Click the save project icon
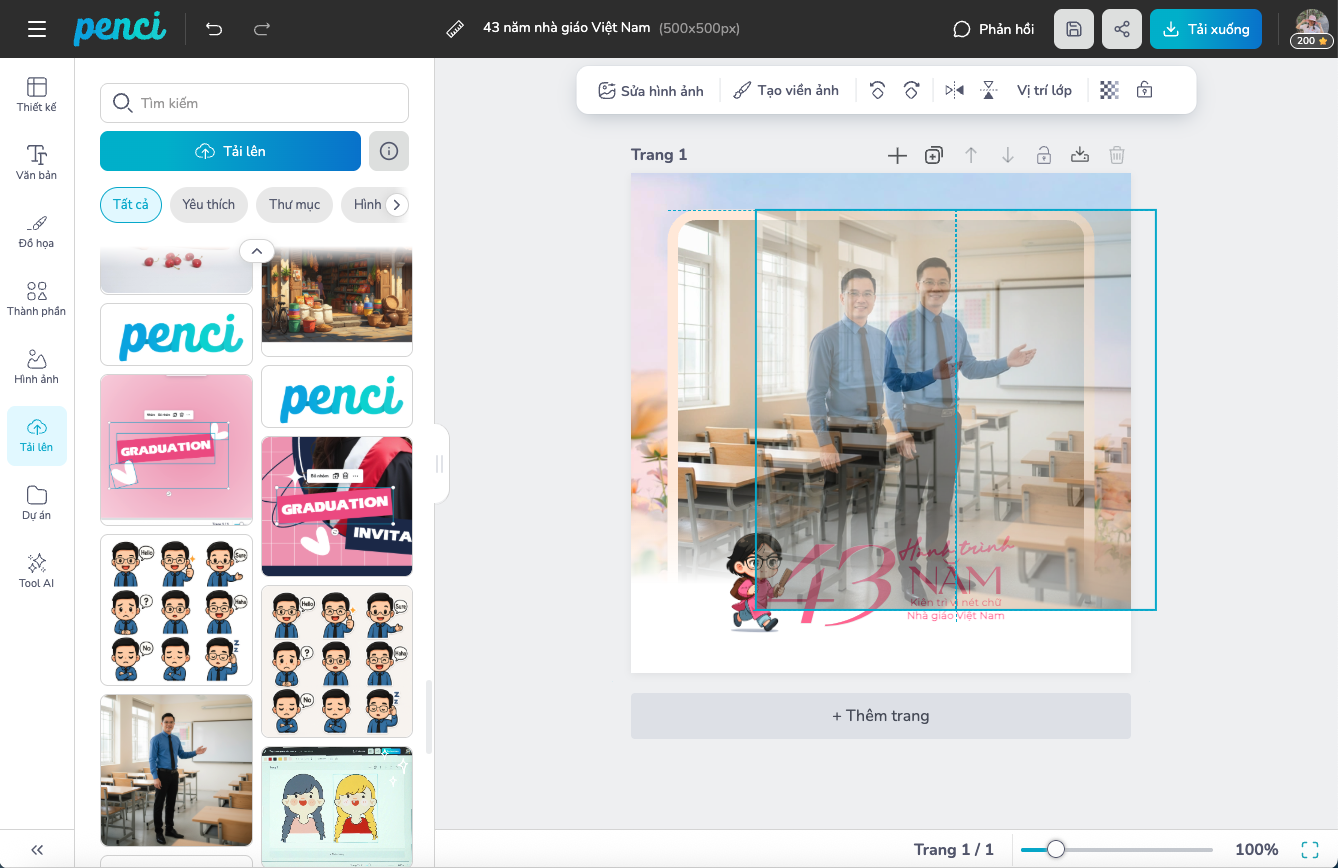This screenshot has height=868, width=1338. pyautogui.click(x=1074, y=29)
